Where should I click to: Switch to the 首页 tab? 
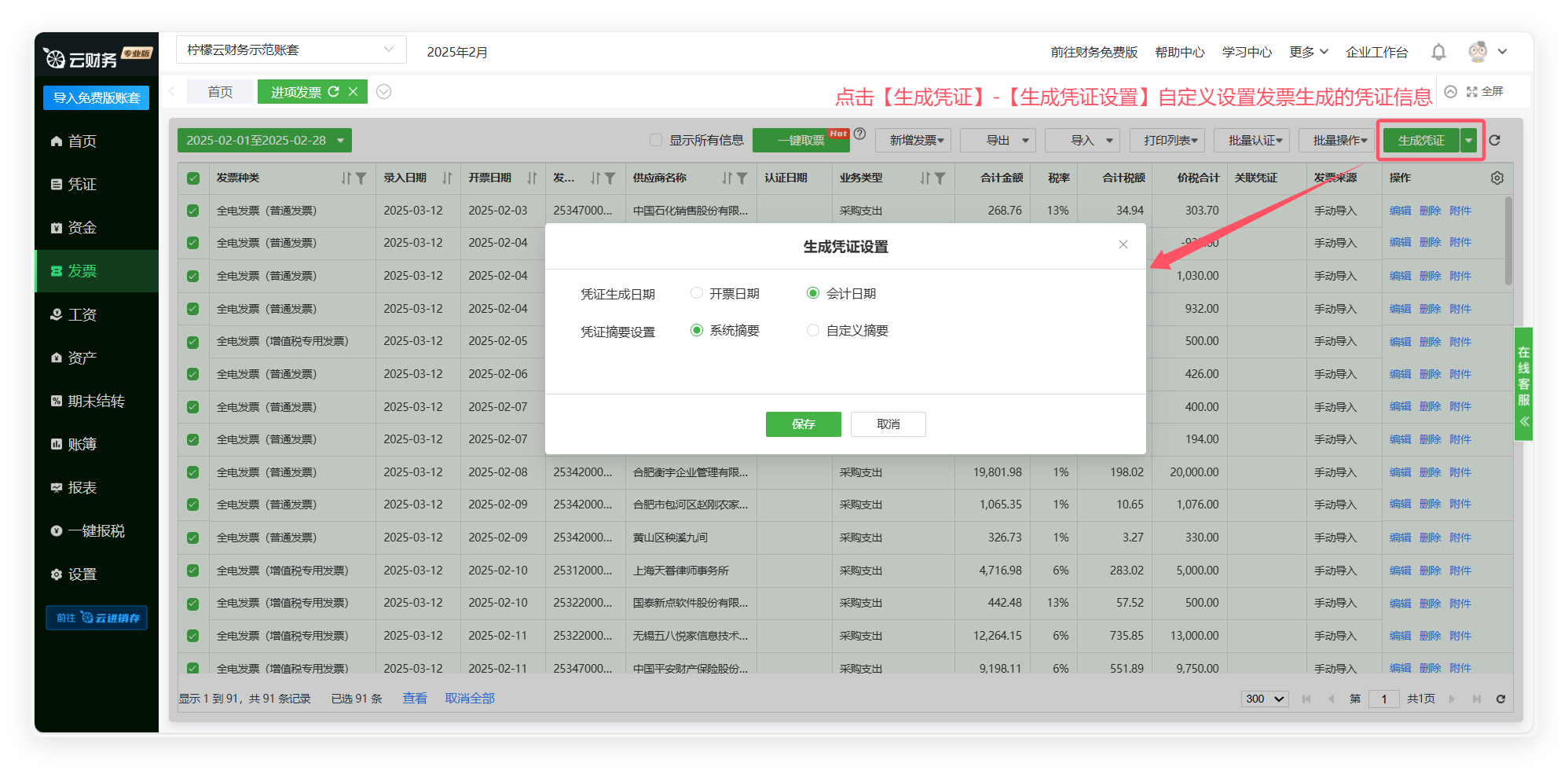220,92
